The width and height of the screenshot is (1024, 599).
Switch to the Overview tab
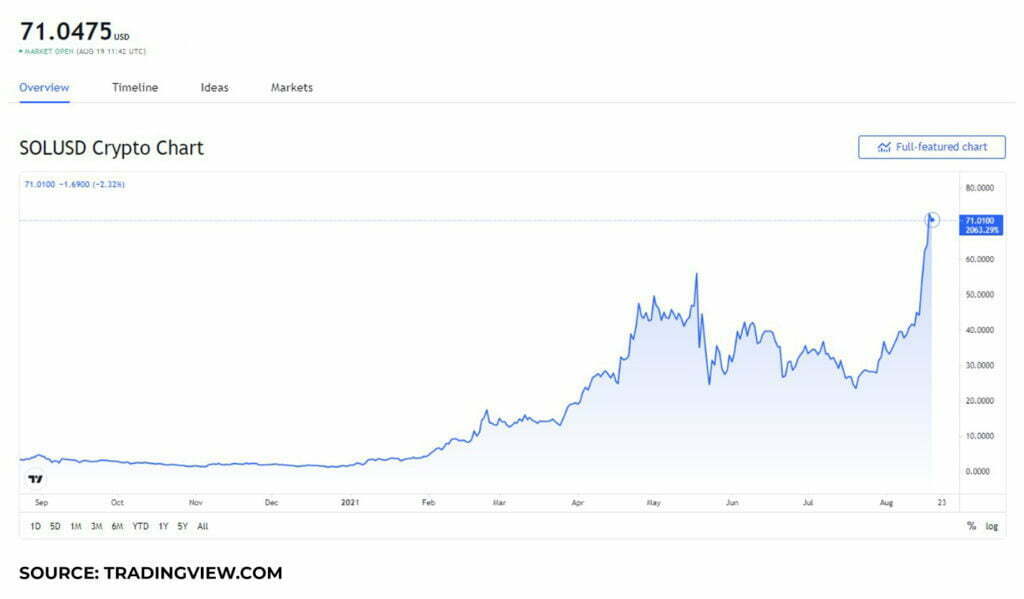click(44, 88)
